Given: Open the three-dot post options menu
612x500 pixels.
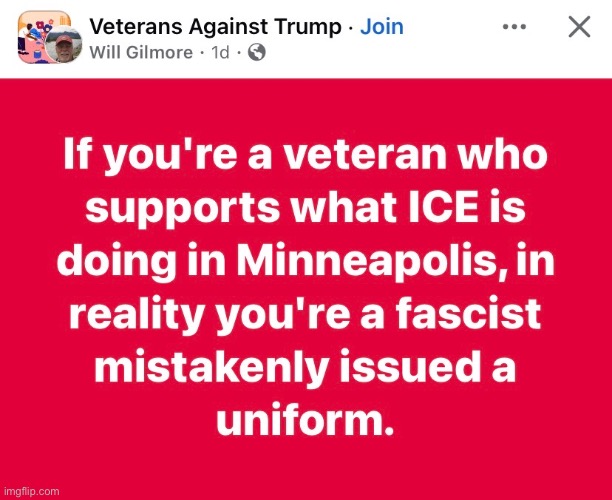Looking at the screenshot, I should click(514, 27).
